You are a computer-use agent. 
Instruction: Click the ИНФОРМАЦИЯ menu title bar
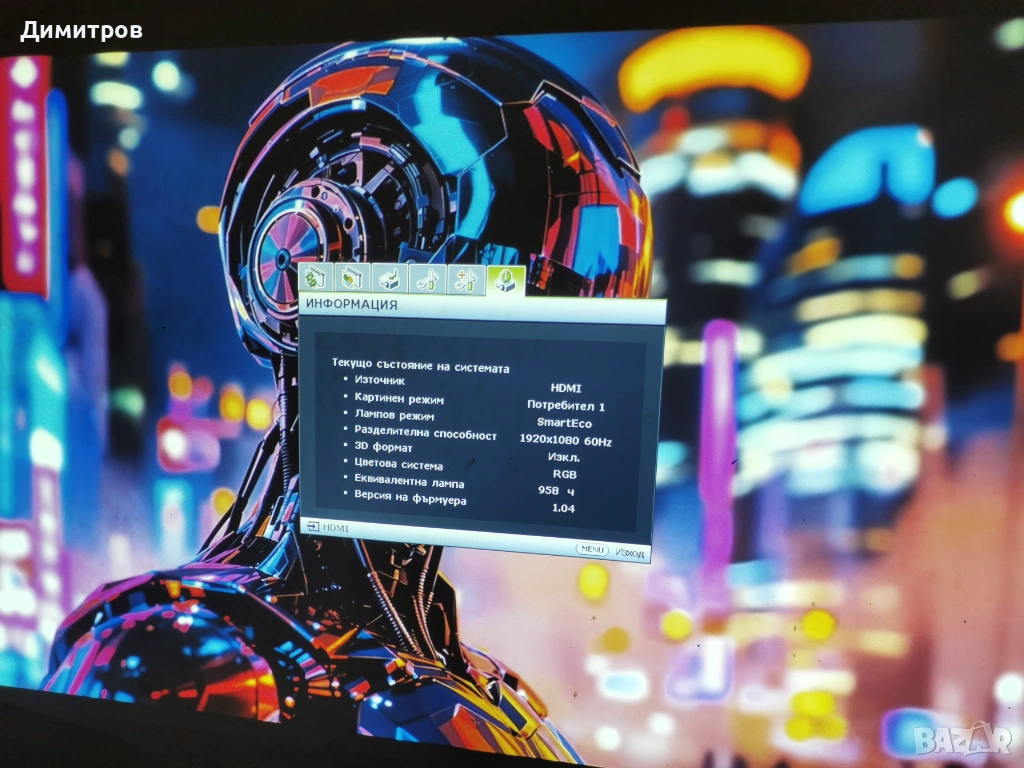tap(480, 307)
